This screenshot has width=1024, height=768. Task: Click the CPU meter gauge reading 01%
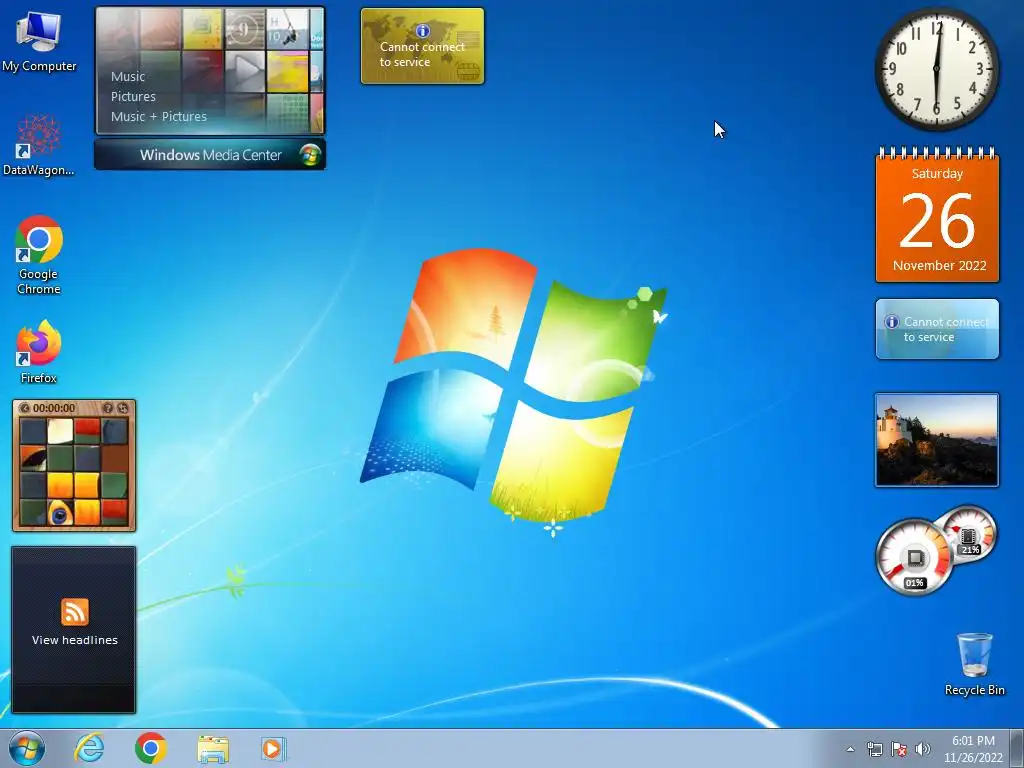point(914,557)
